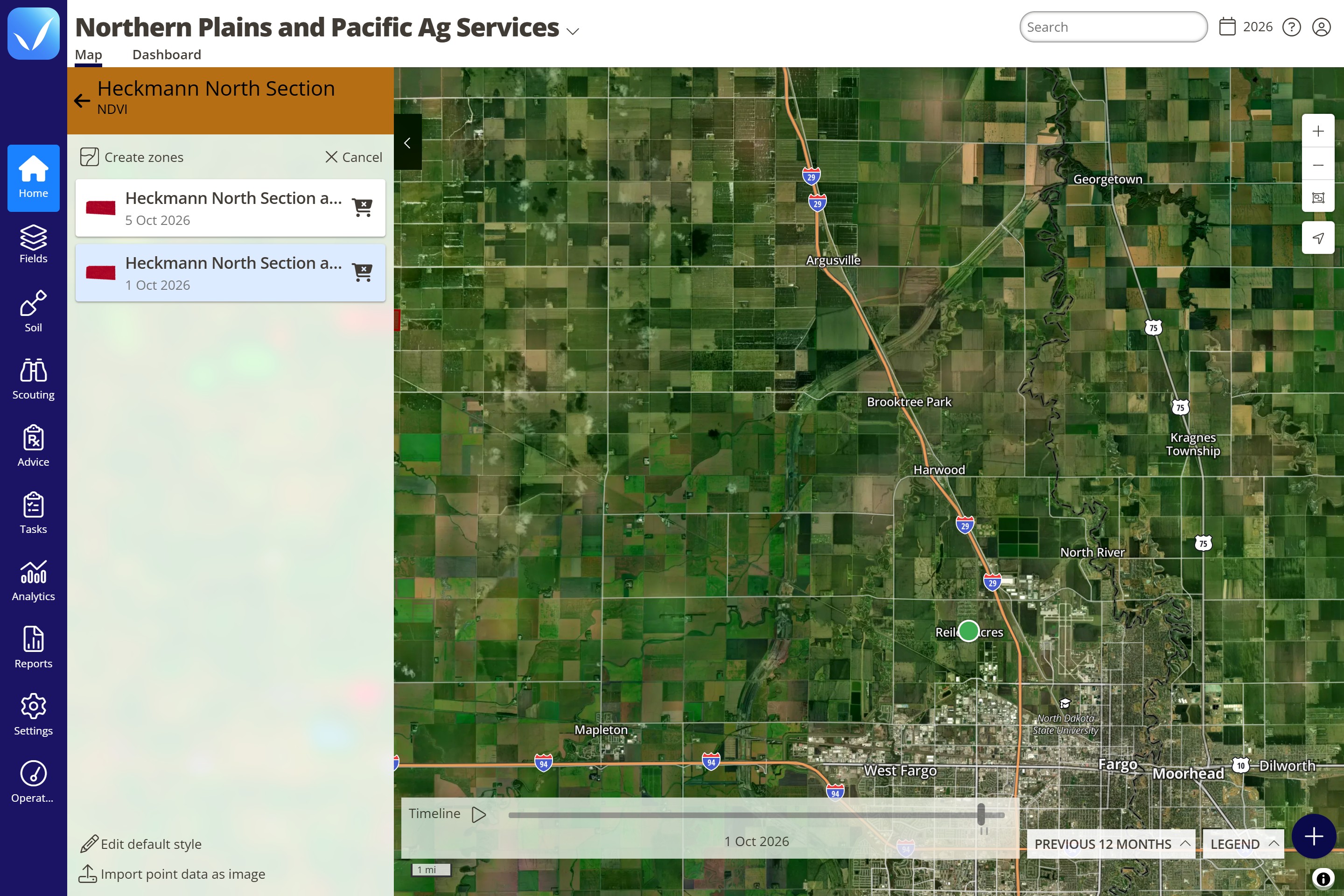Select the 5 Oct 2026 NDVI image card
1344x896 pixels.
pos(230,208)
